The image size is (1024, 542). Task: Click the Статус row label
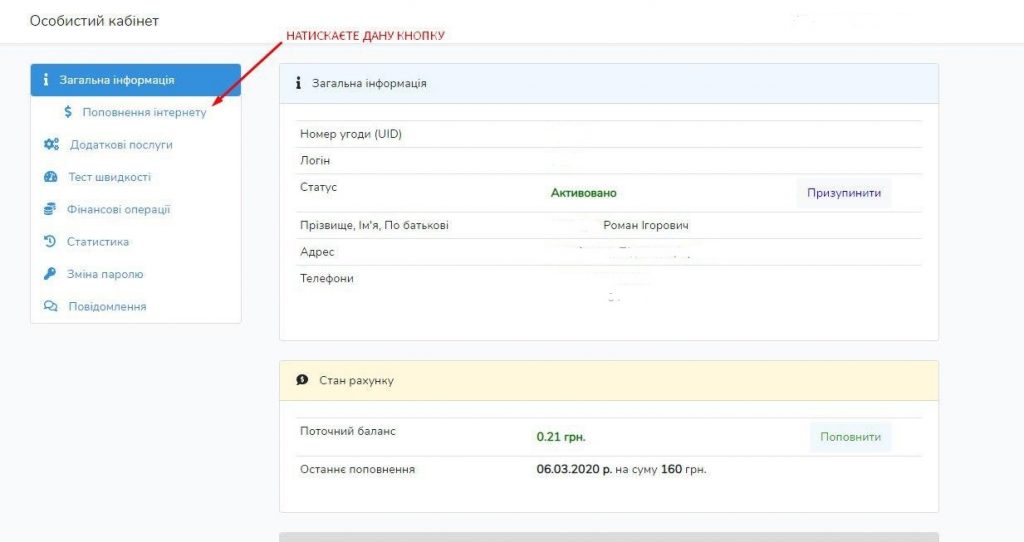[318, 187]
